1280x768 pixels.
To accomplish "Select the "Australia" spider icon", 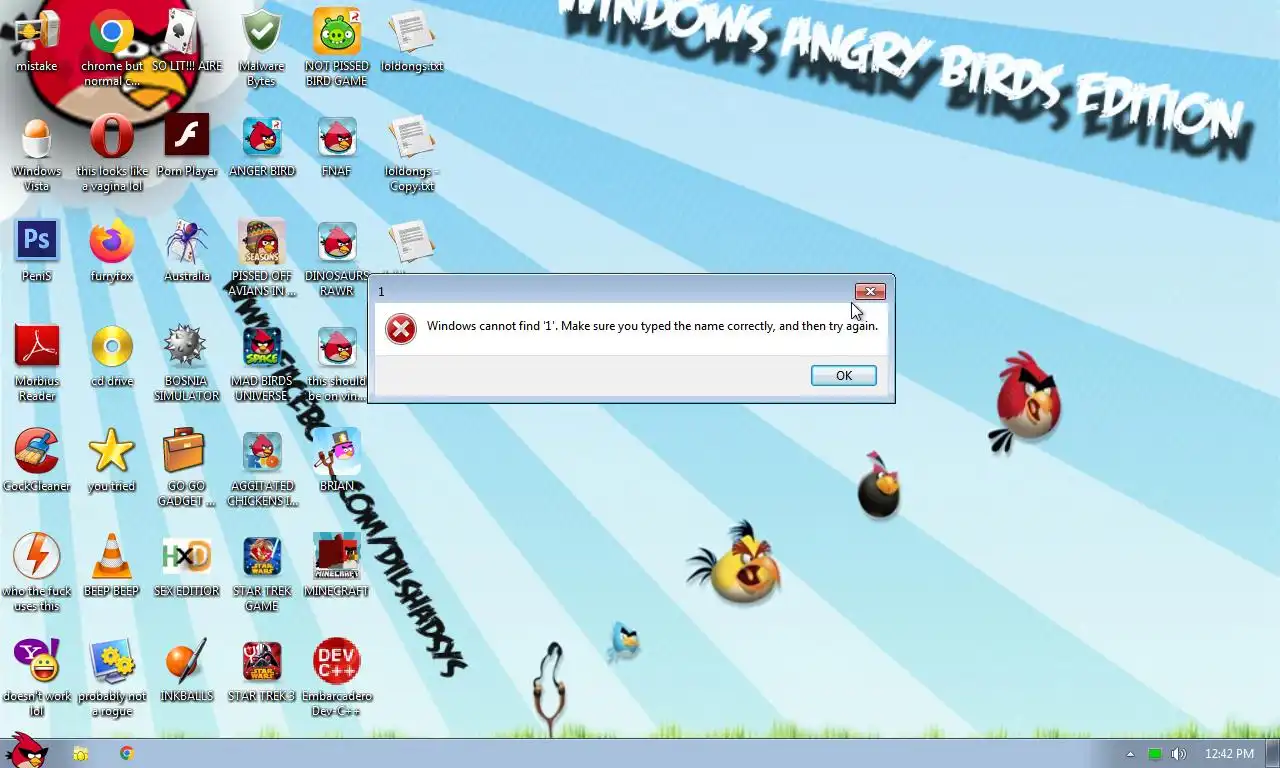I will pyautogui.click(x=187, y=251).
